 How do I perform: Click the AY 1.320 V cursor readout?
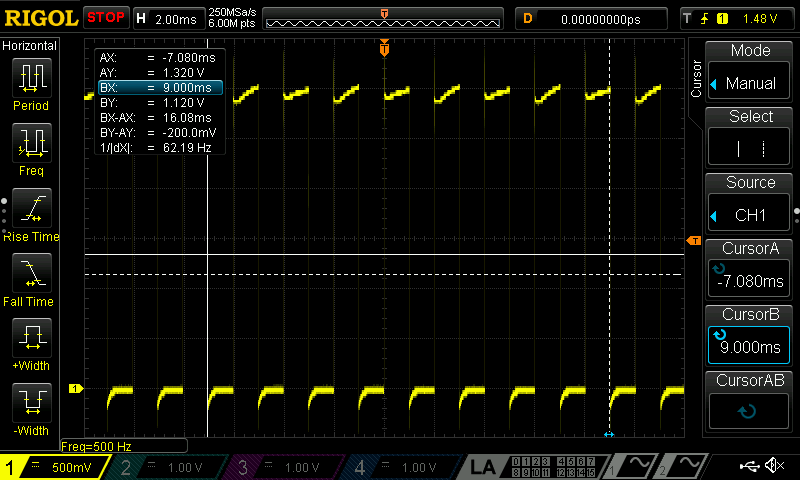click(152, 72)
